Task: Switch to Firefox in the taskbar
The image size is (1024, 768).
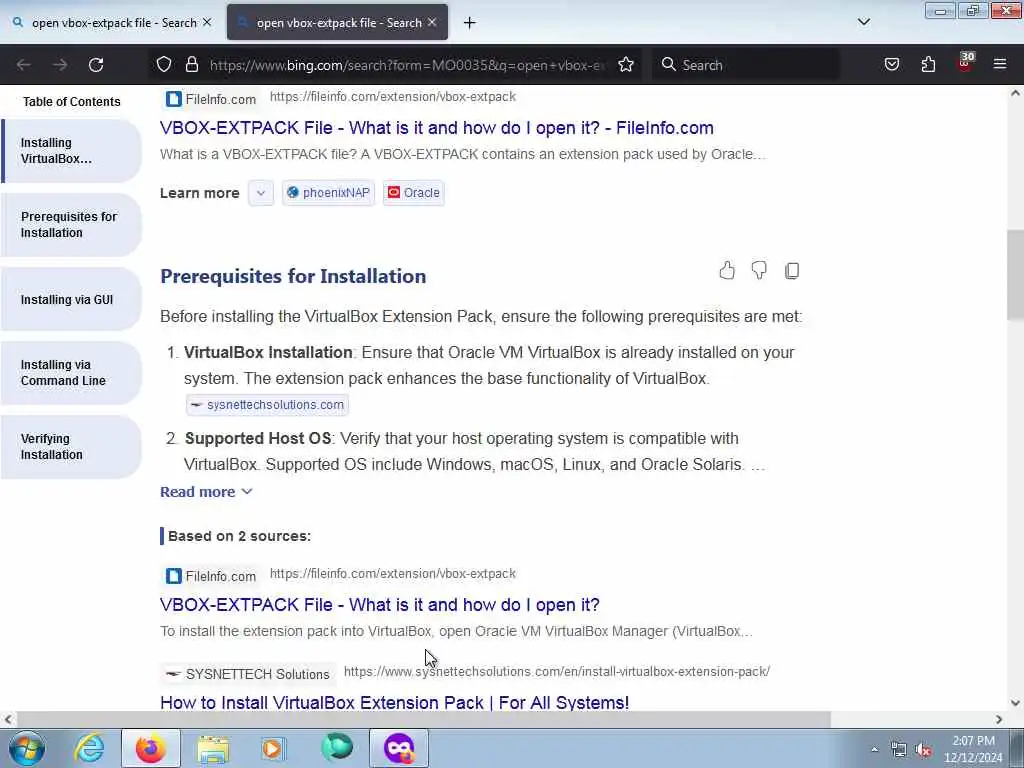Action: tap(151, 748)
